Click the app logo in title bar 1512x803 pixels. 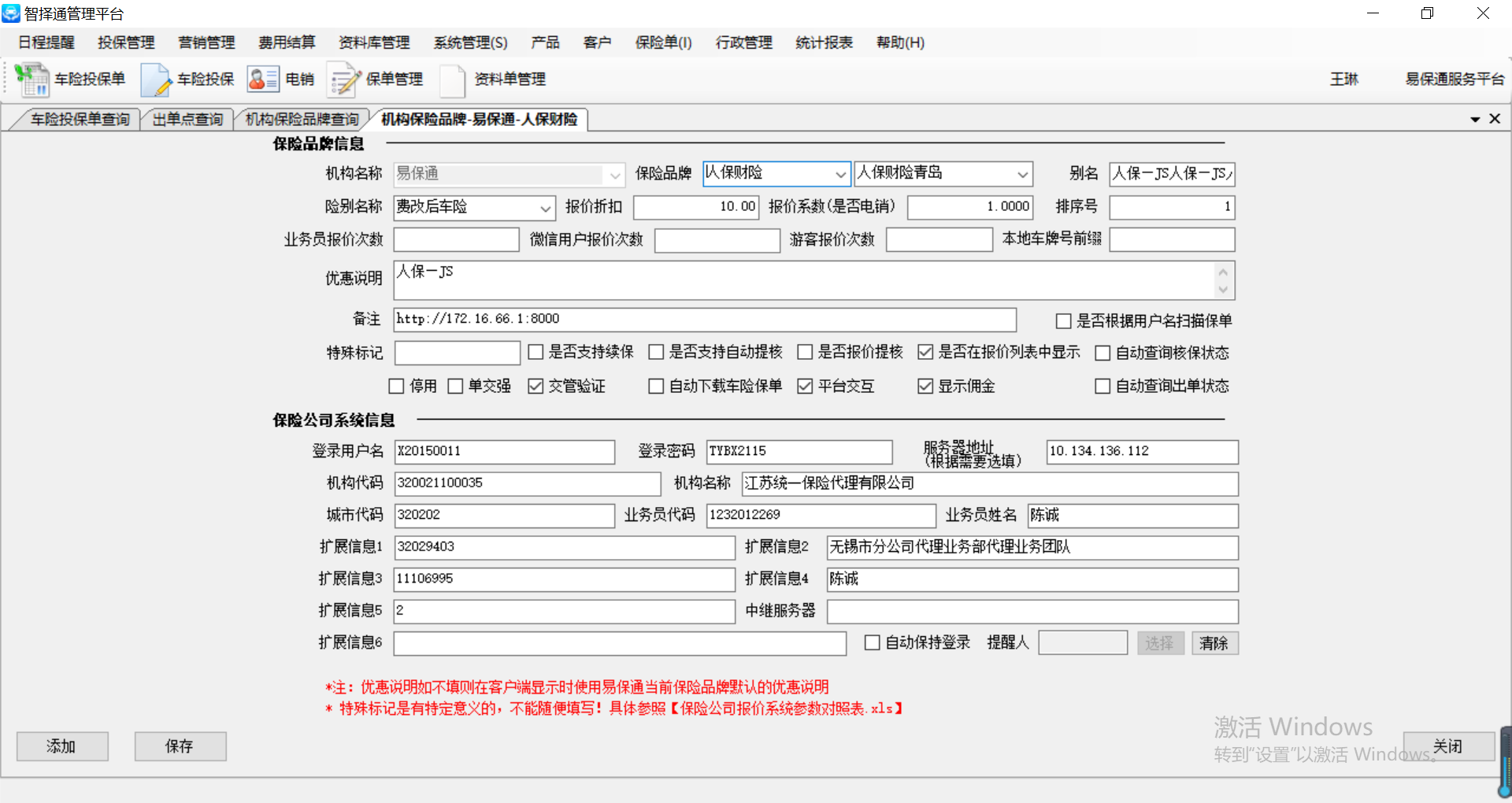(x=11, y=13)
